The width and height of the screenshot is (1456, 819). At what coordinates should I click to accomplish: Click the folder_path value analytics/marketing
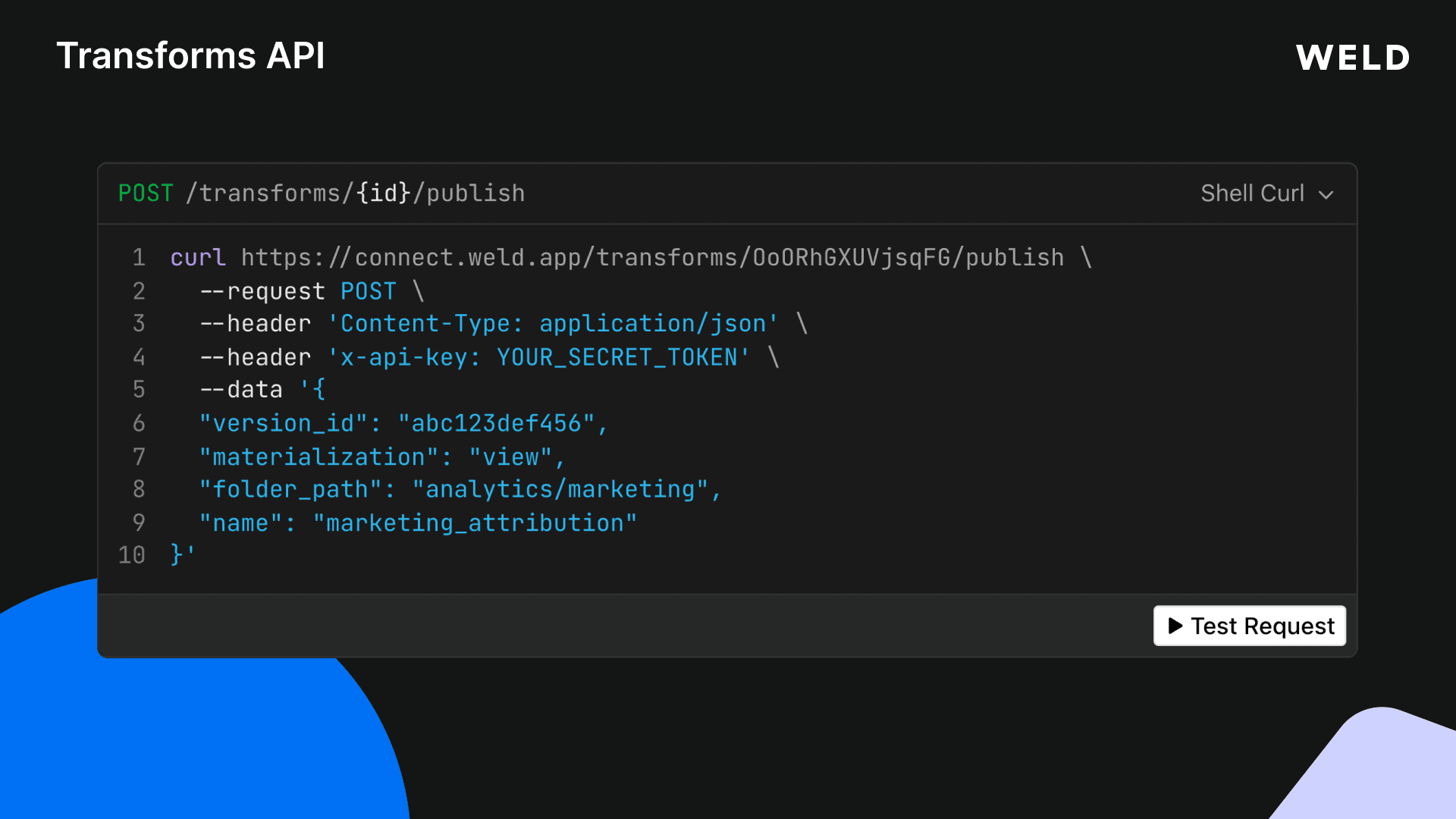(x=563, y=489)
